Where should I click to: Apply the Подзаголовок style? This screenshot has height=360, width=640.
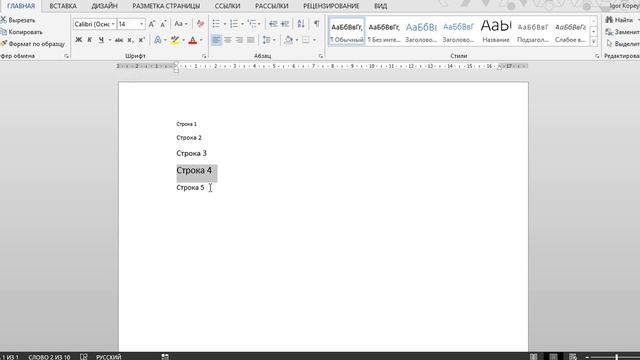point(533,31)
